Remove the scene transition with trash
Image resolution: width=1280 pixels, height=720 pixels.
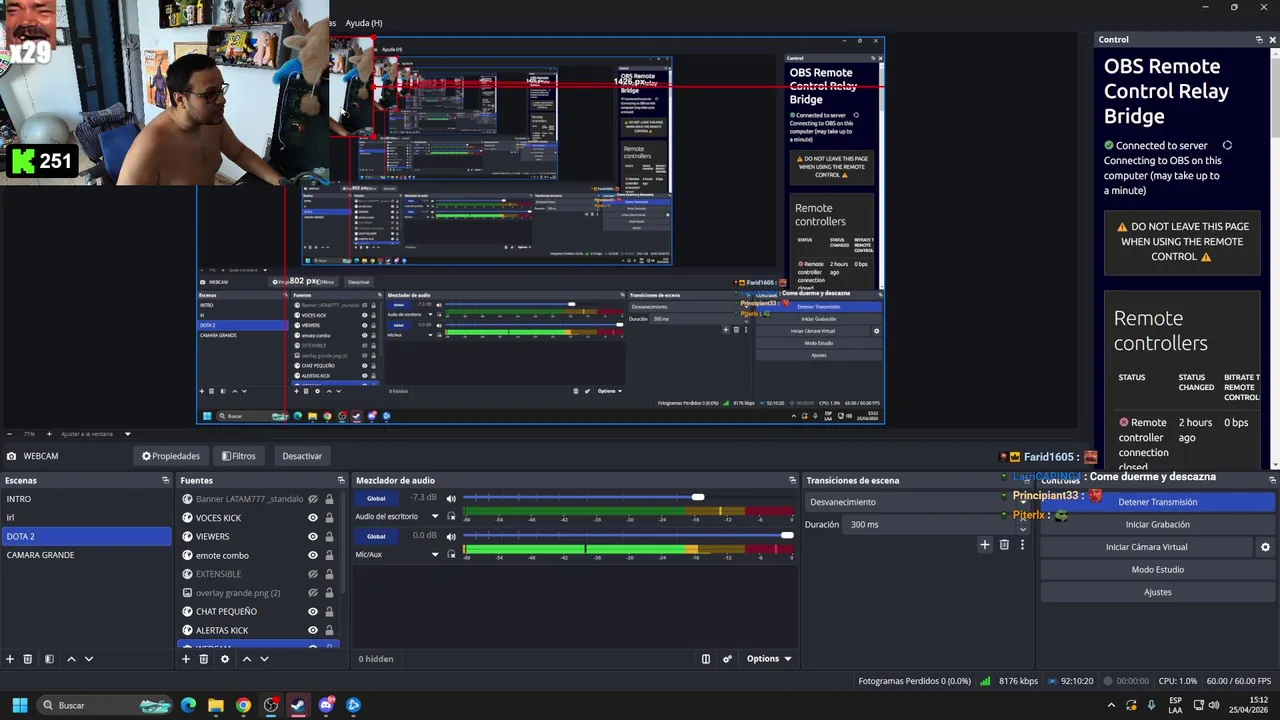[1004, 545]
